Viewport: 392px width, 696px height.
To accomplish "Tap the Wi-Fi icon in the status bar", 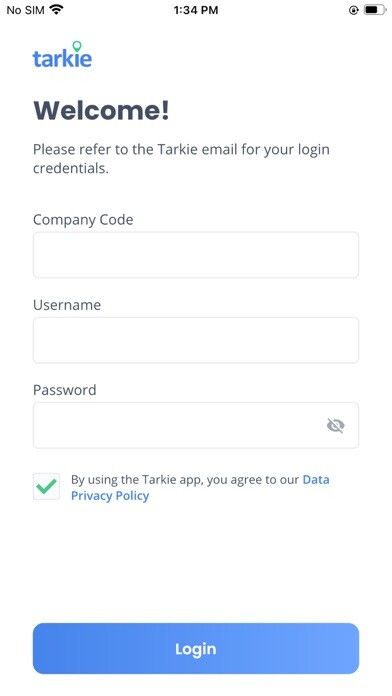I will click(x=56, y=9).
